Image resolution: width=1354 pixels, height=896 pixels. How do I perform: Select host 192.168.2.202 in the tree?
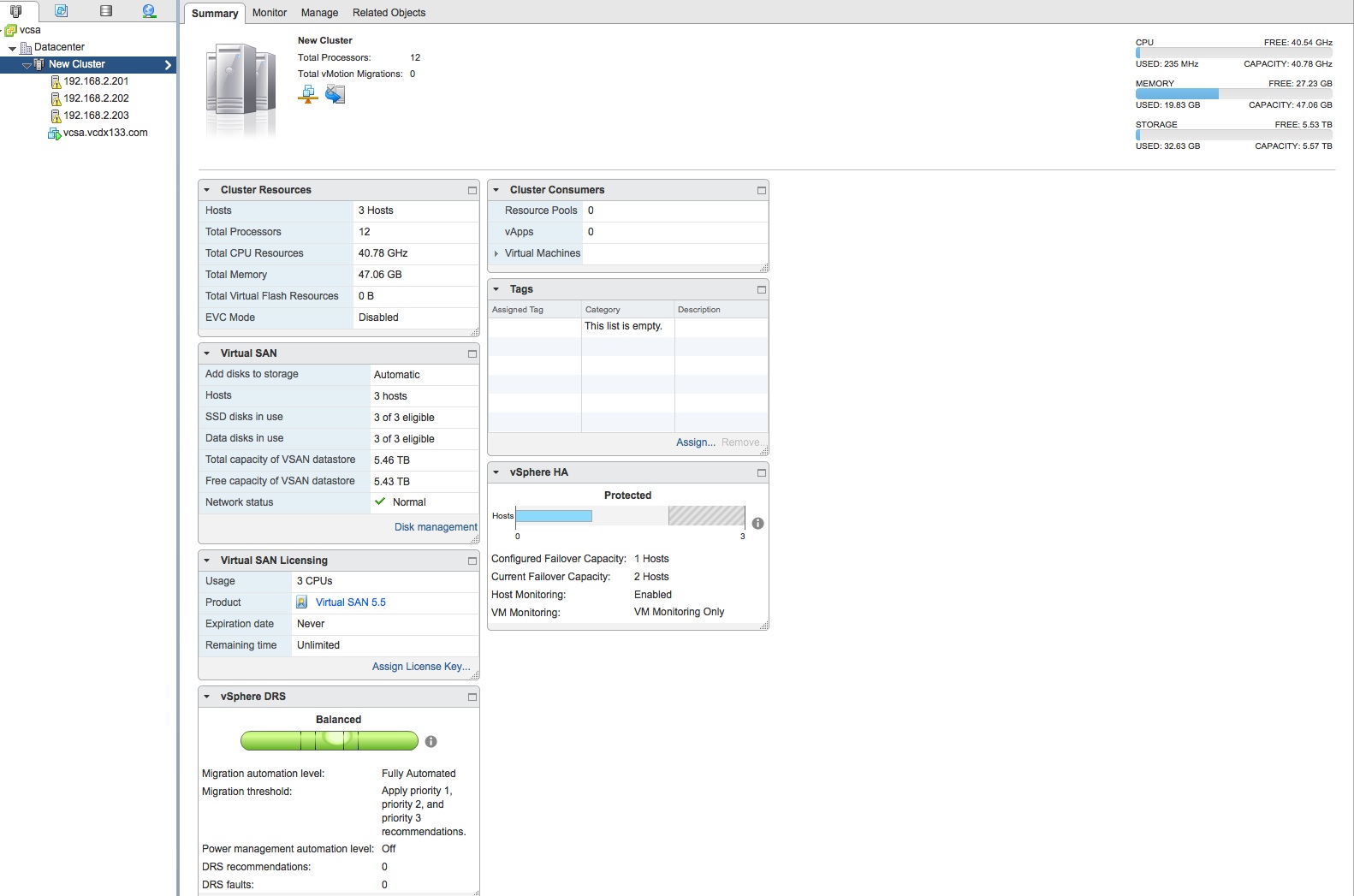pos(96,98)
